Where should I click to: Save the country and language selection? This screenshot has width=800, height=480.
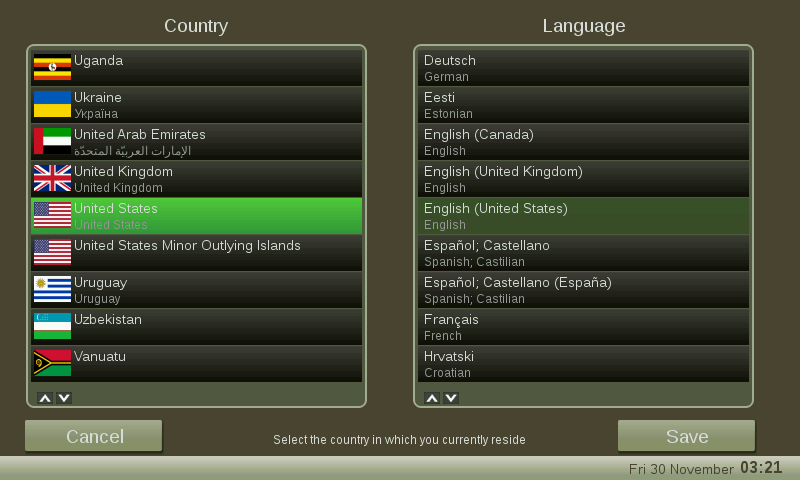[686, 436]
